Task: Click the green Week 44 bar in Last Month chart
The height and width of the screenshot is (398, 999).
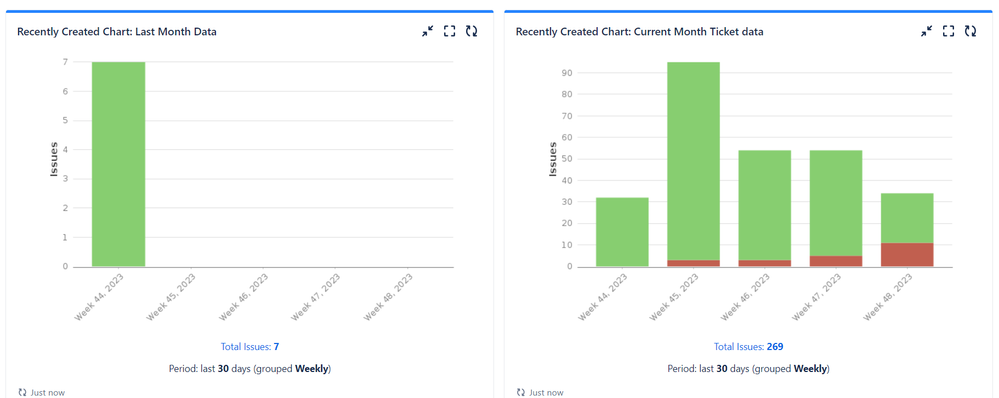Action: (x=119, y=164)
